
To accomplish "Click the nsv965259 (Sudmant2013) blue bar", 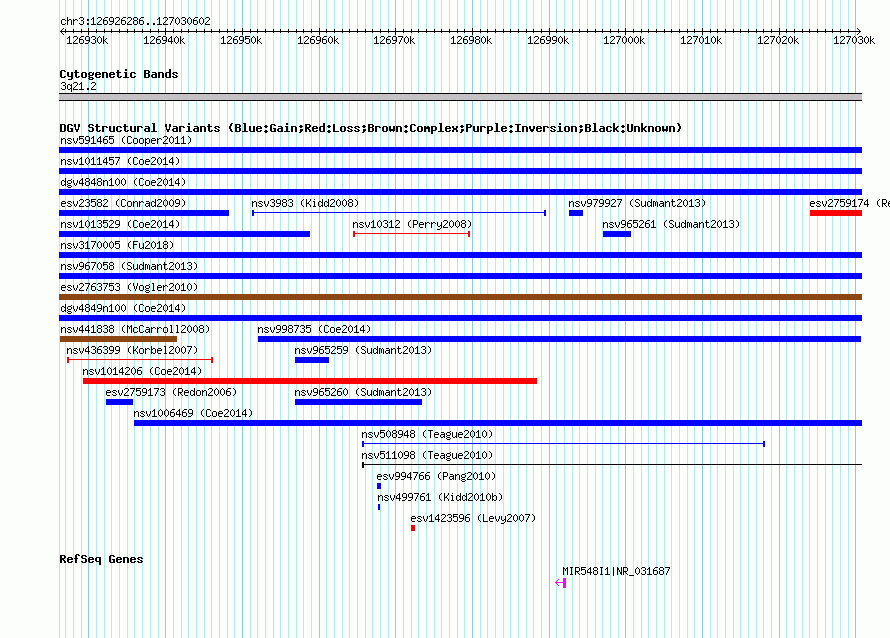I will coord(312,360).
